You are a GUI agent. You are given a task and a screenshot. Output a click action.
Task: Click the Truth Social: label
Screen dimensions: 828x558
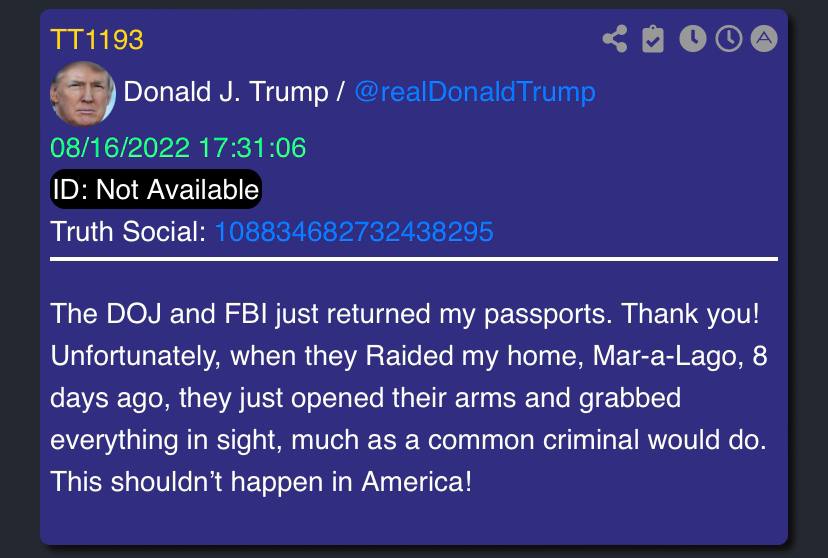pos(128,232)
